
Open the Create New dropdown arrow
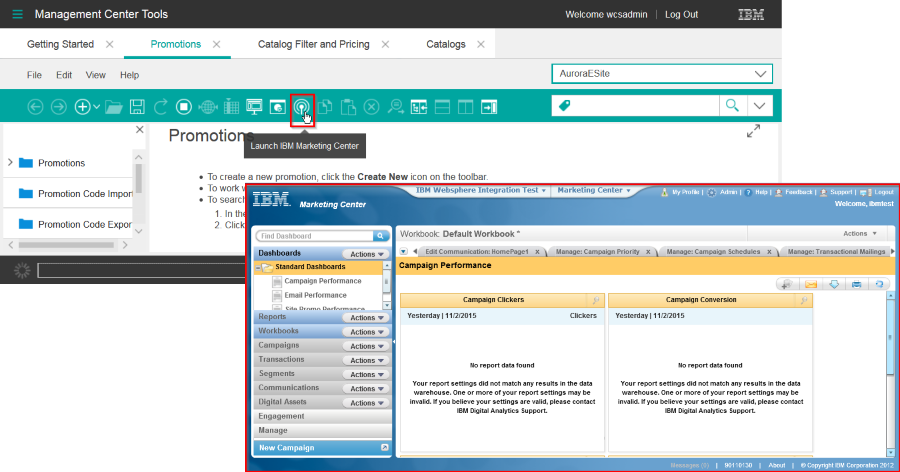(x=96, y=107)
